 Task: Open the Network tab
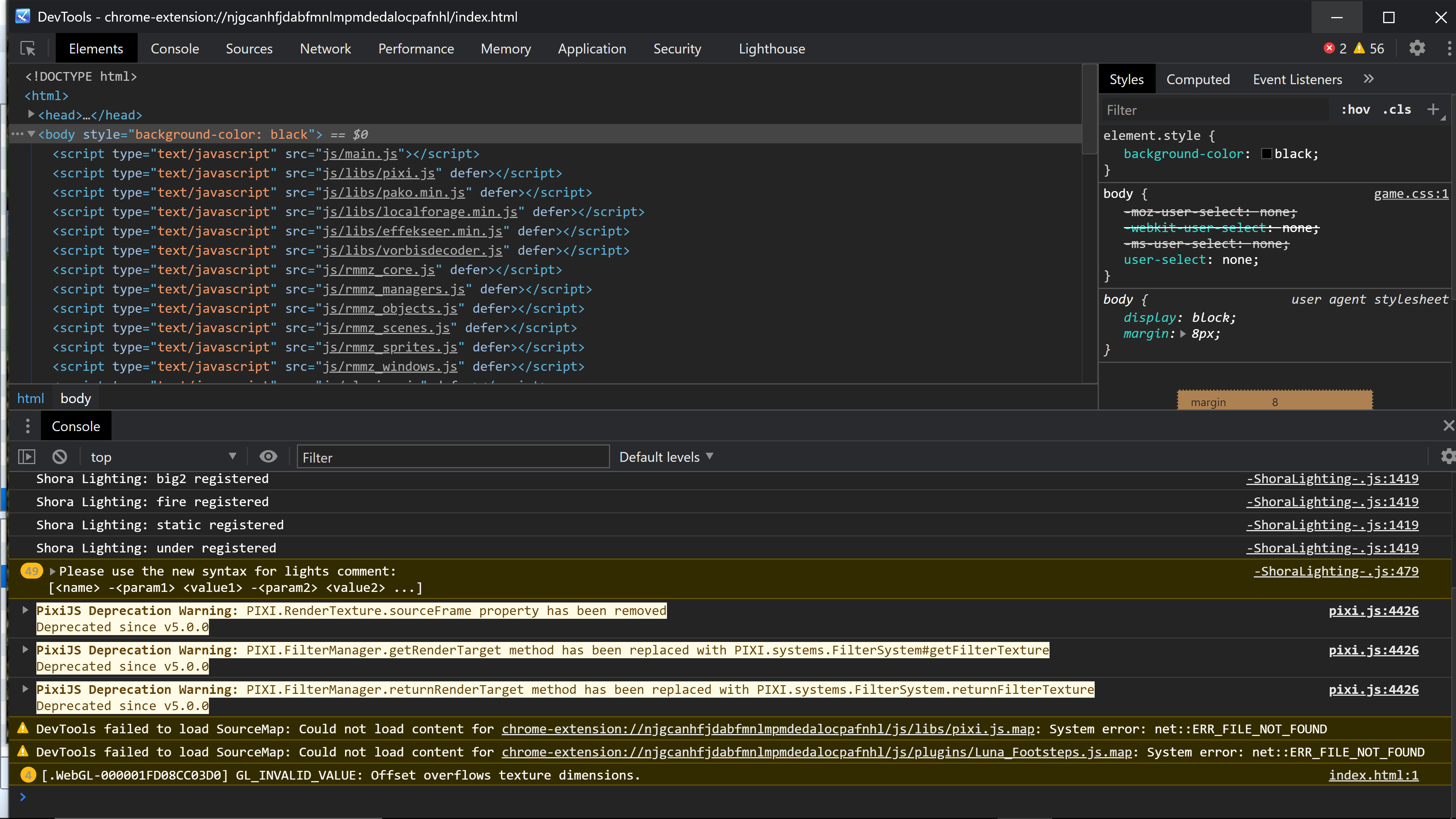point(326,49)
